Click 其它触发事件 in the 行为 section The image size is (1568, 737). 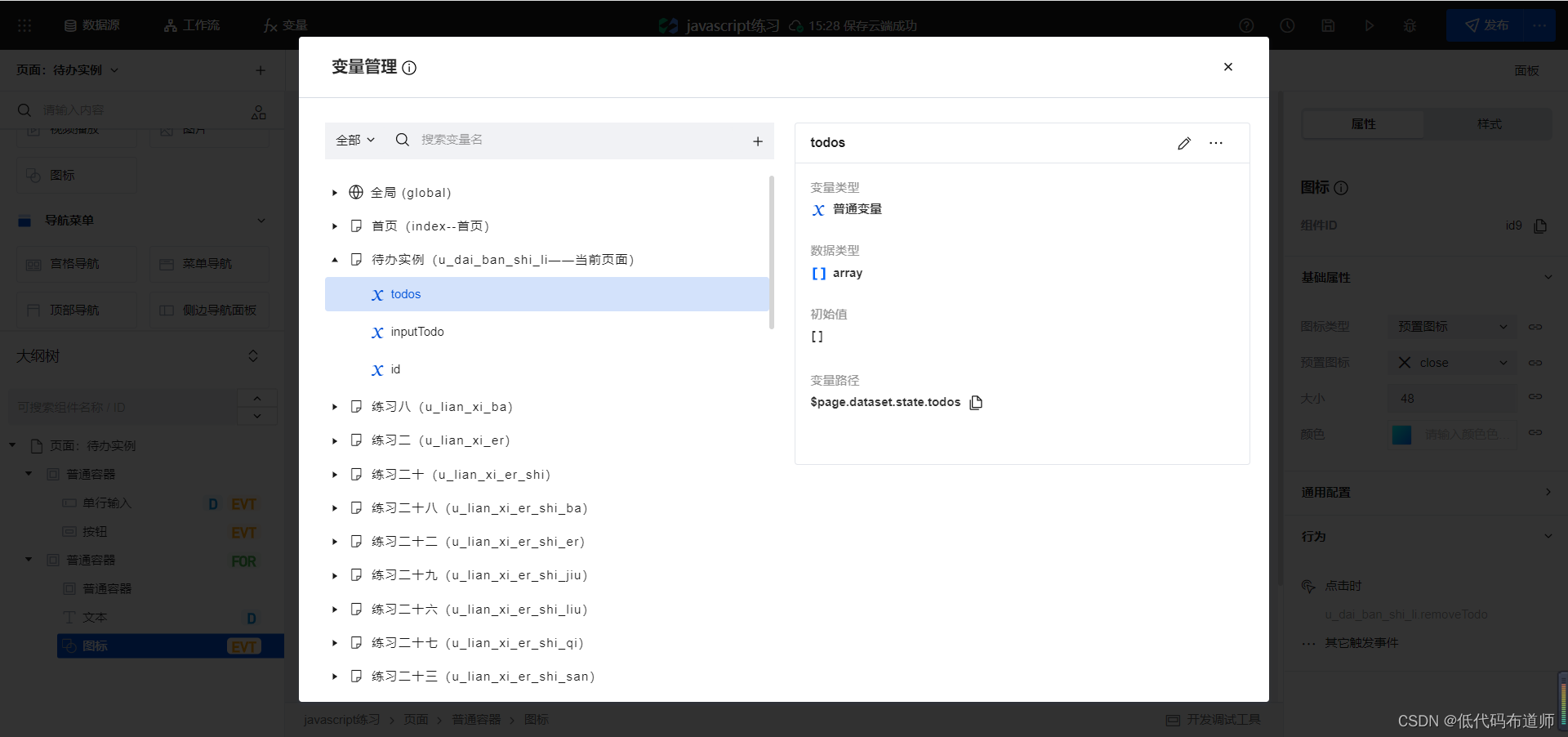(1361, 644)
